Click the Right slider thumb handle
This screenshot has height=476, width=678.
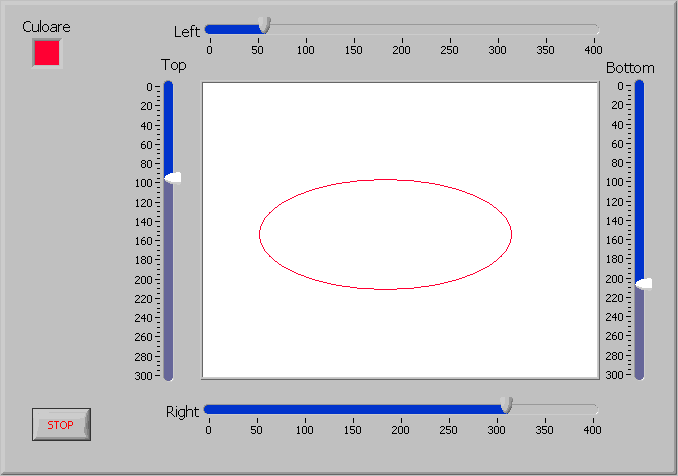(506, 405)
